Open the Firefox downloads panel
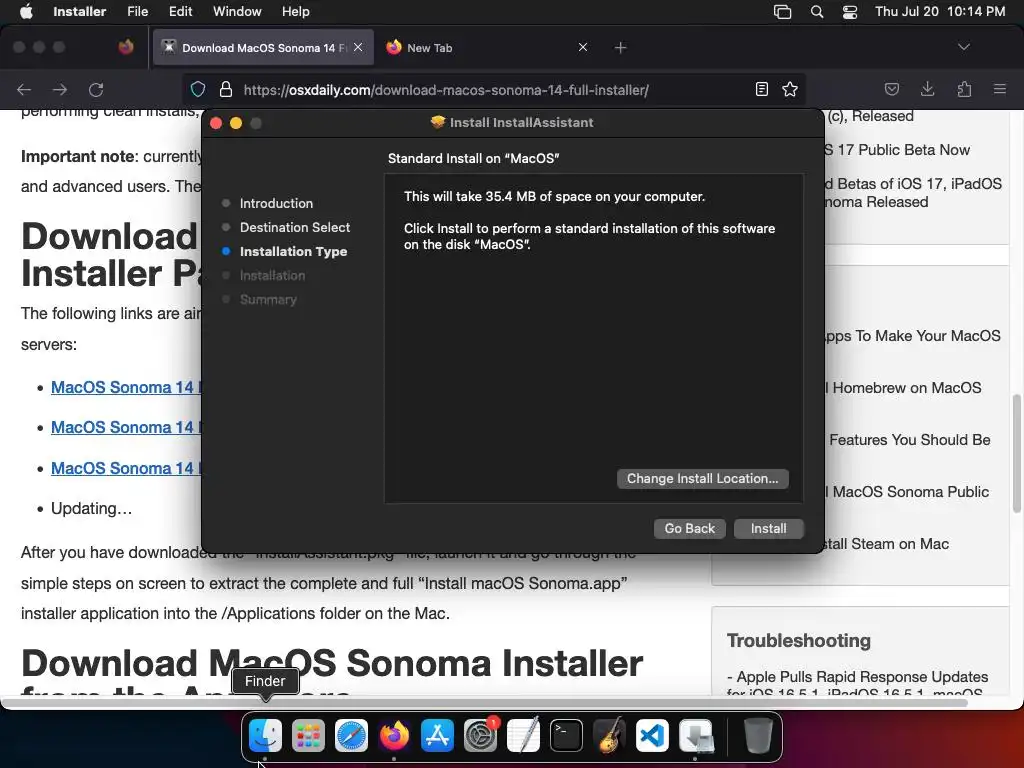 coord(927,89)
